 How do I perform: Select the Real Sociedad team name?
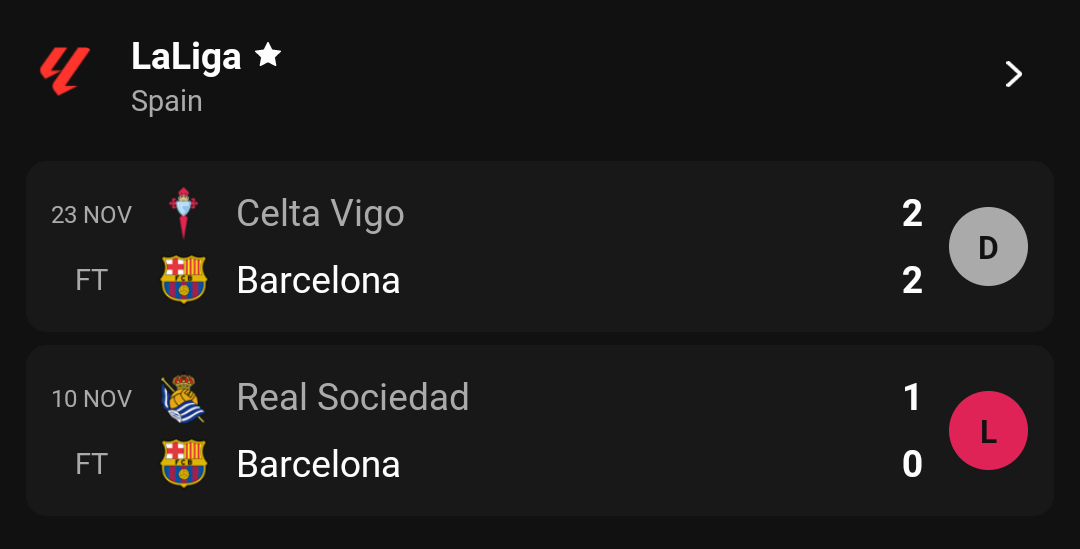click(353, 397)
